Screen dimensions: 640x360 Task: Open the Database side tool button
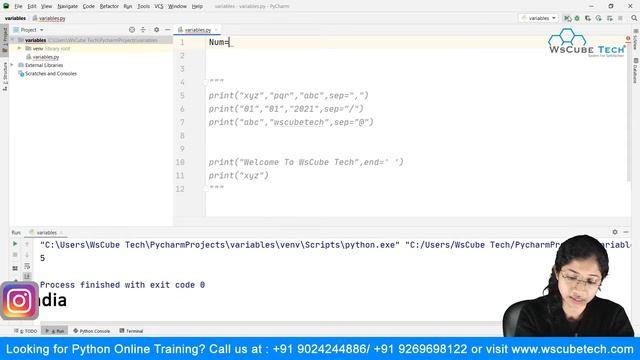(636, 71)
